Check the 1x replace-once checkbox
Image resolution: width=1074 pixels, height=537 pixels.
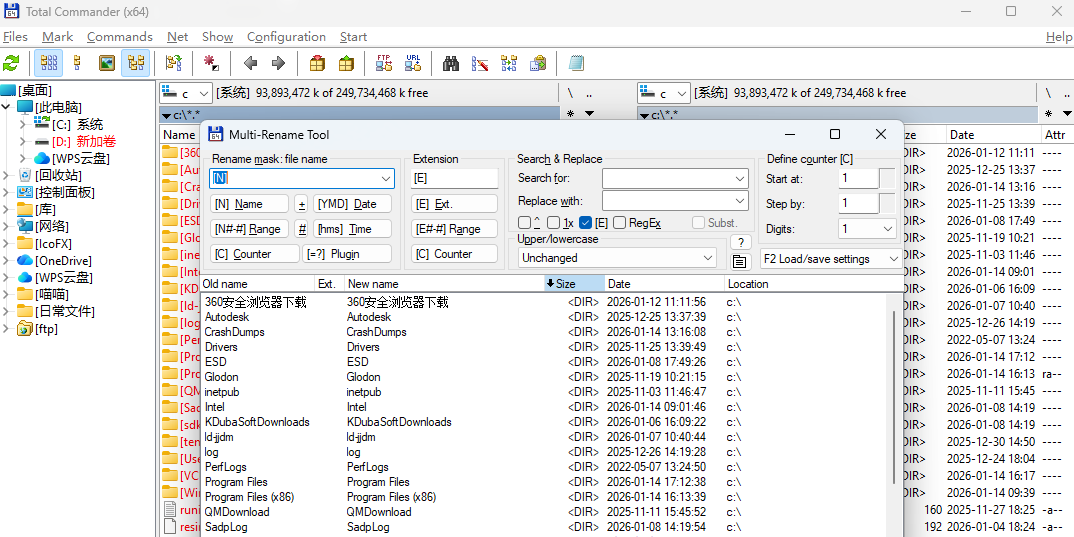(554, 223)
